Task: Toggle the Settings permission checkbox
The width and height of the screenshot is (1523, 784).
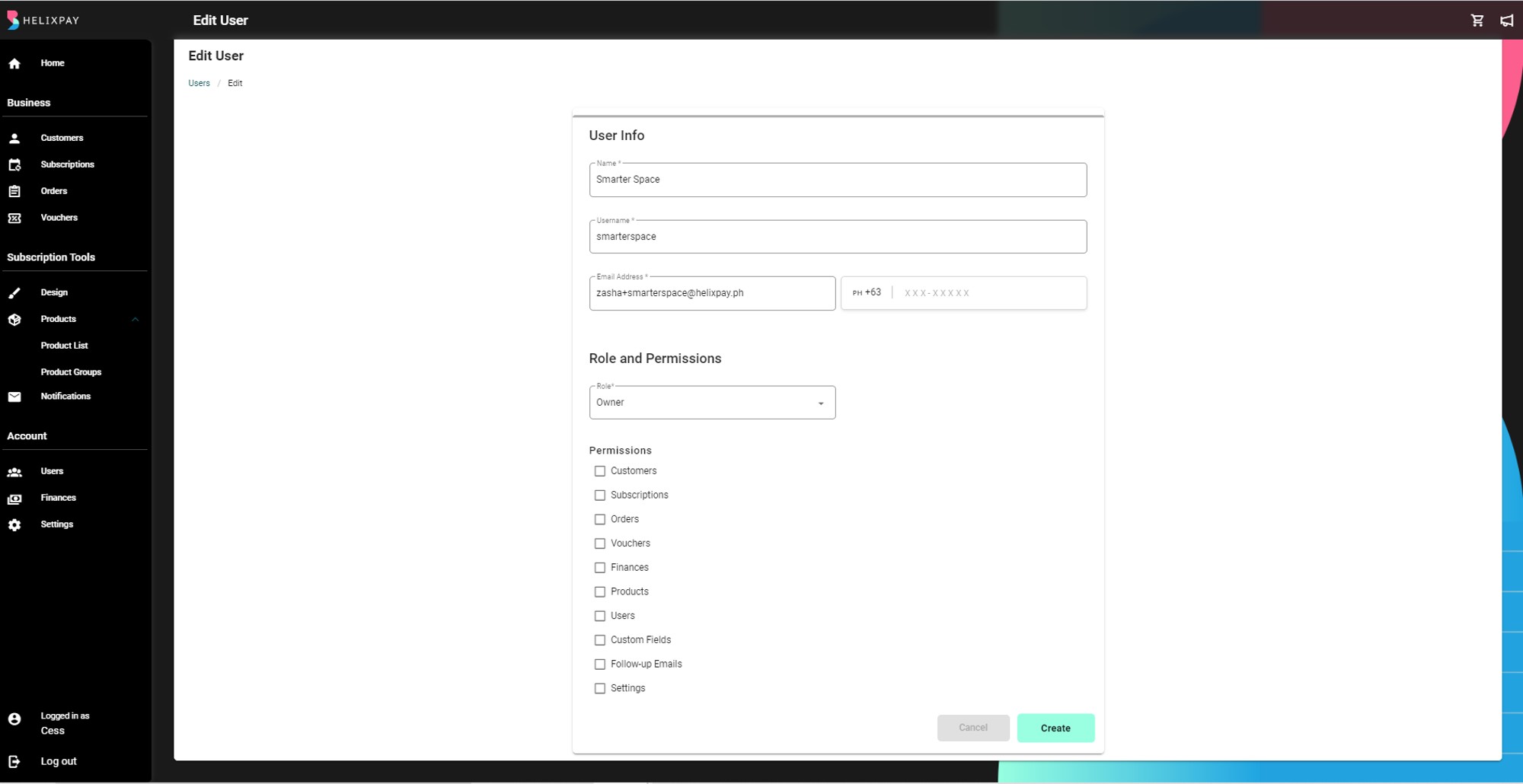Action: [x=600, y=688]
